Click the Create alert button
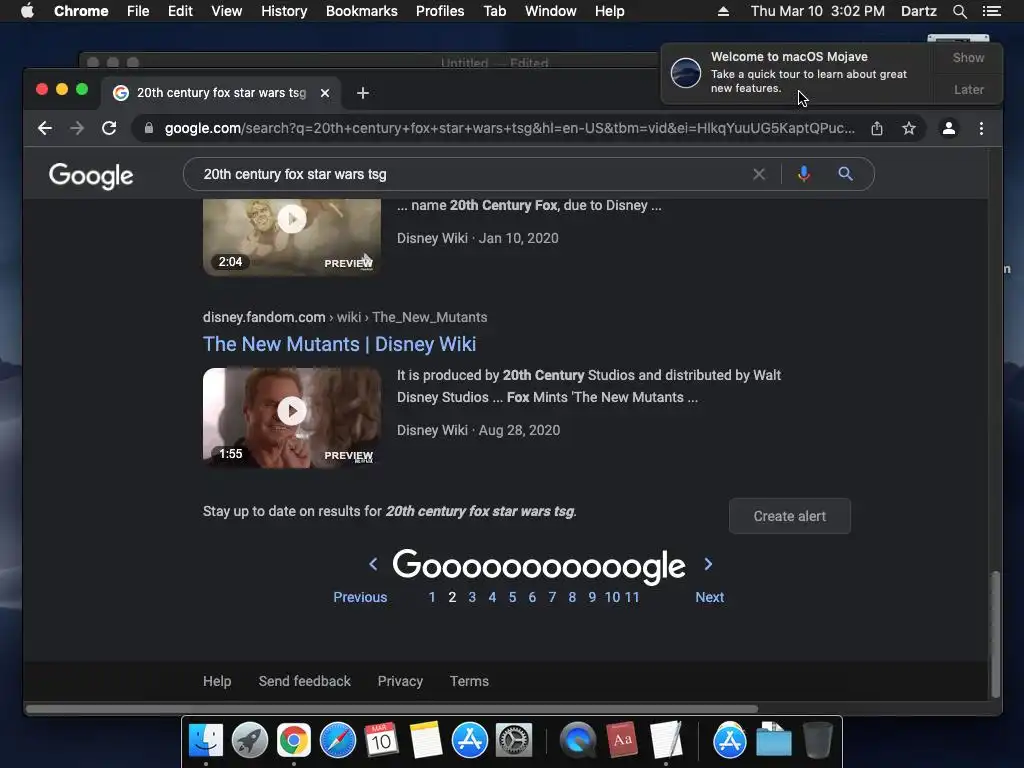The image size is (1024, 768). pyautogui.click(x=790, y=516)
